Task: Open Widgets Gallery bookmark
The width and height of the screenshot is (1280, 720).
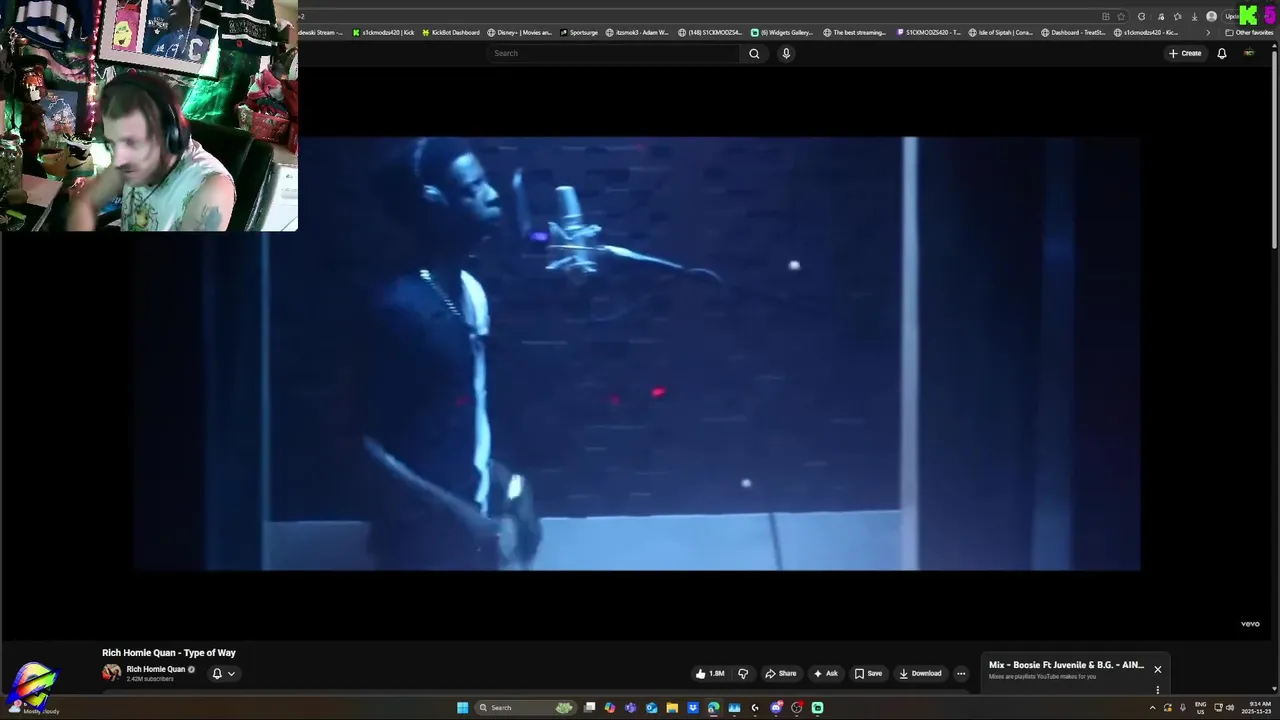Action: 782,32
